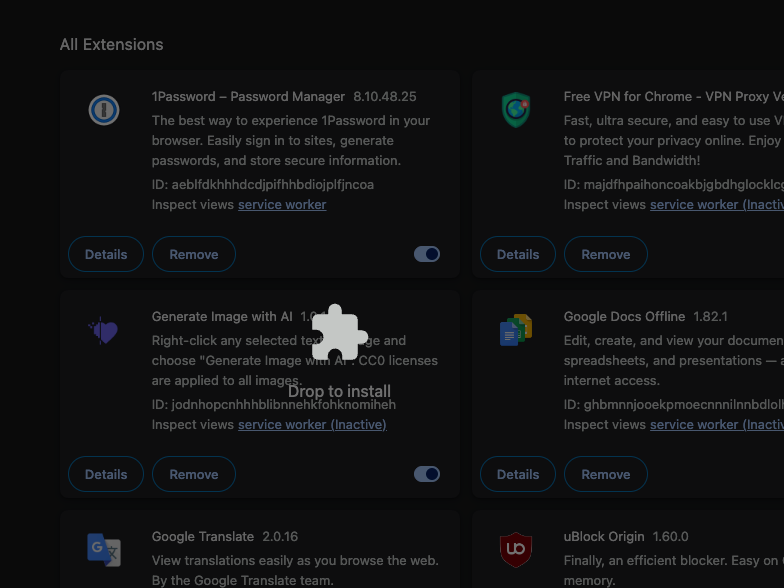Screen dimensions: 784x588
Task: Click the Google Translate description text
Action: coord(296,570)
